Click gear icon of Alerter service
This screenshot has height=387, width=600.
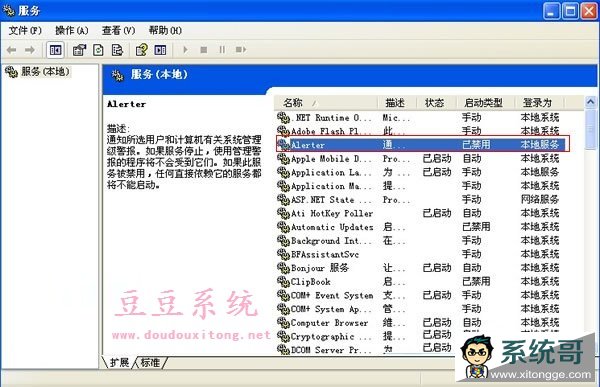click(x=283, y=145)
